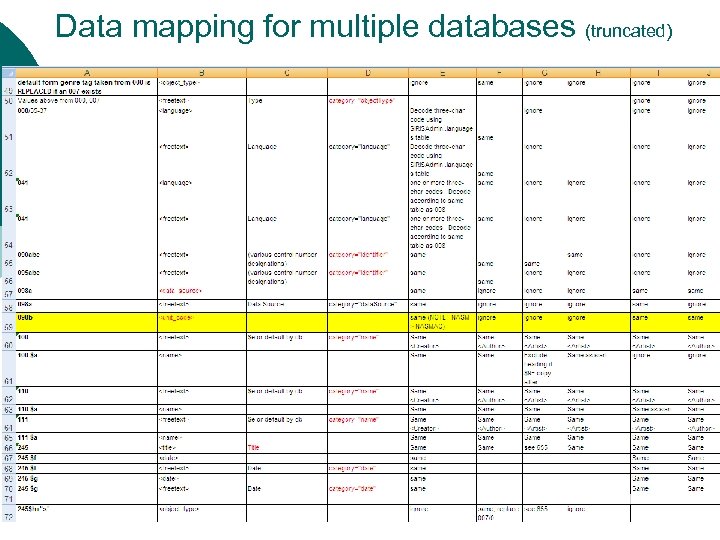
Task: Select row header 61
Action: coord(8,369)
